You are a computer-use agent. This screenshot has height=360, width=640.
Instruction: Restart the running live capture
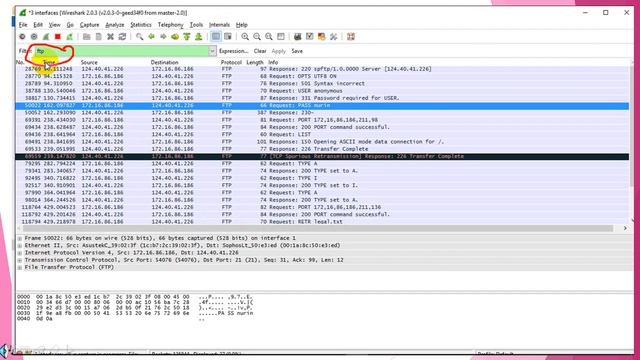tap(69, 37)
